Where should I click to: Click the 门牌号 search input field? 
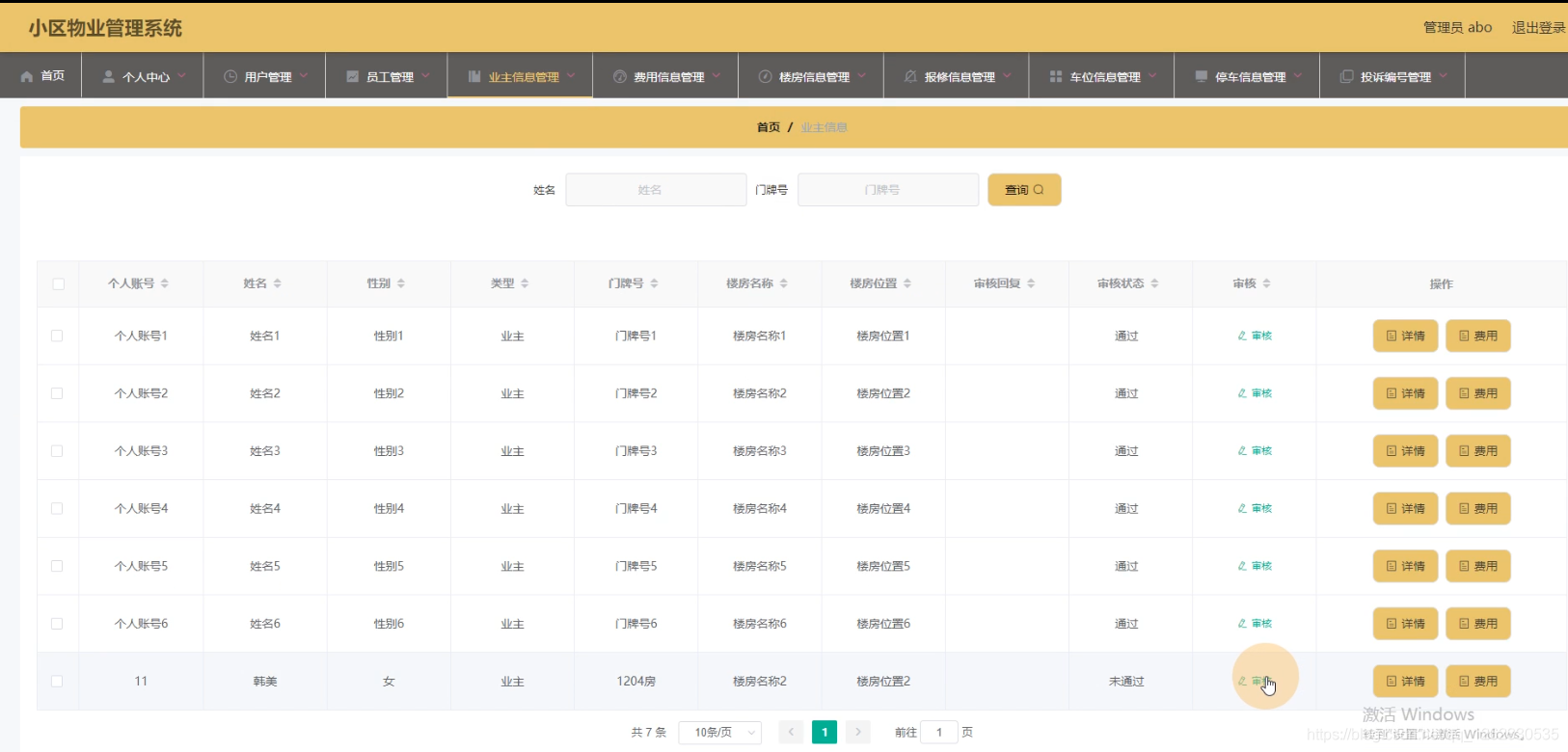(888, 190)
